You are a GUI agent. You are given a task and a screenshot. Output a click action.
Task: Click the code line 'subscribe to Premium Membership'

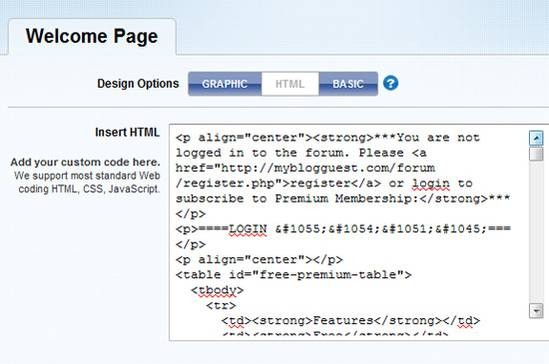click(x=343, y=198)
